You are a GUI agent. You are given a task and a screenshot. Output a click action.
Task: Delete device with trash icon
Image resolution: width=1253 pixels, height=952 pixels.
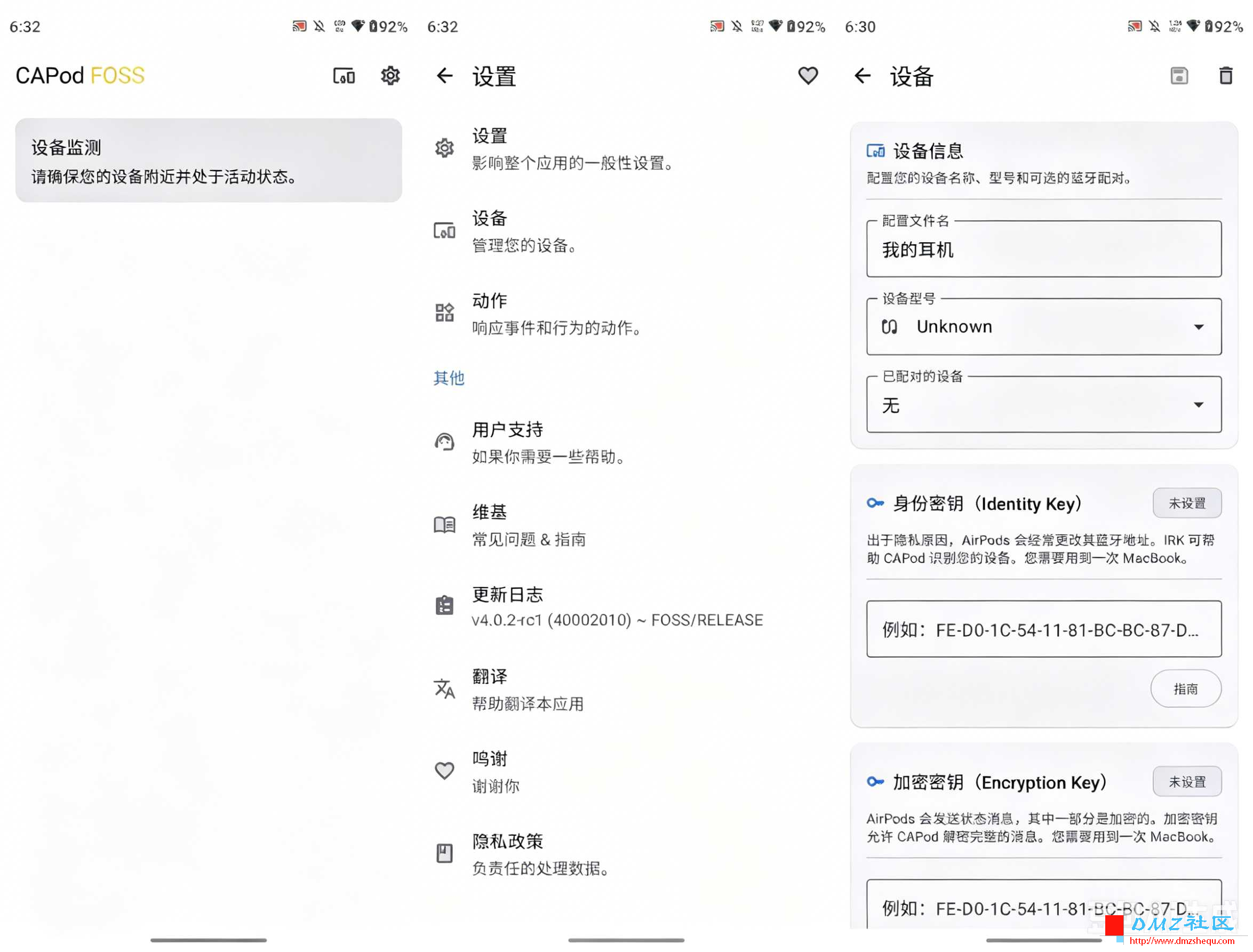[1226, 76]
